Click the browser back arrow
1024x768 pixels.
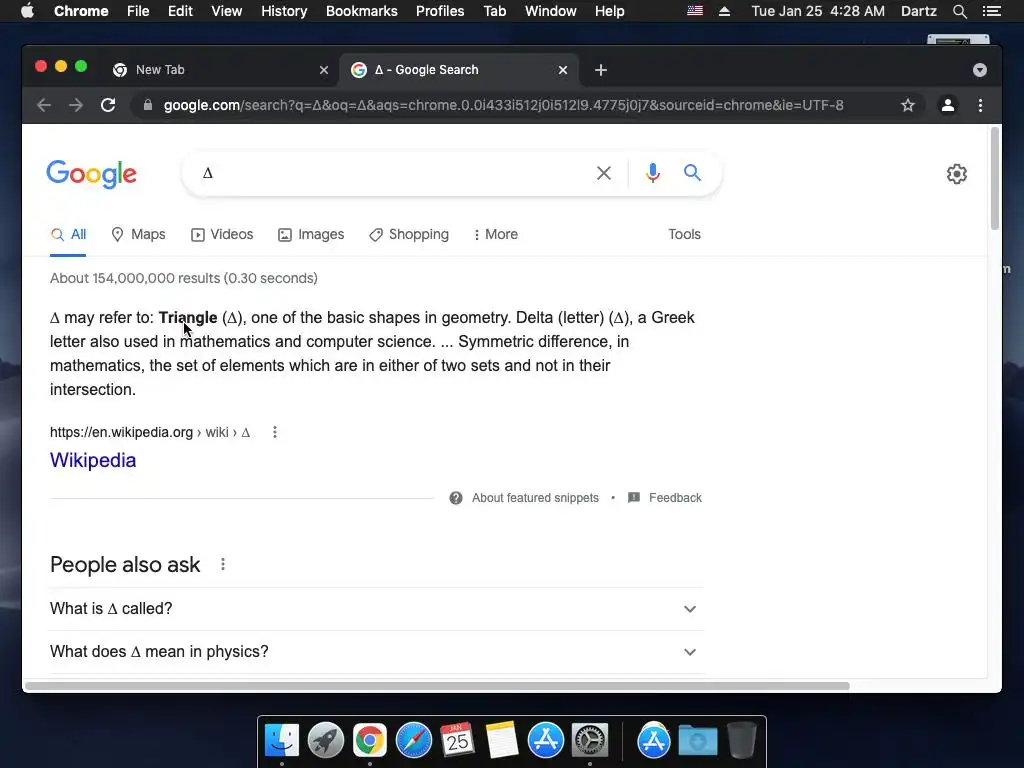click(44, 105)
